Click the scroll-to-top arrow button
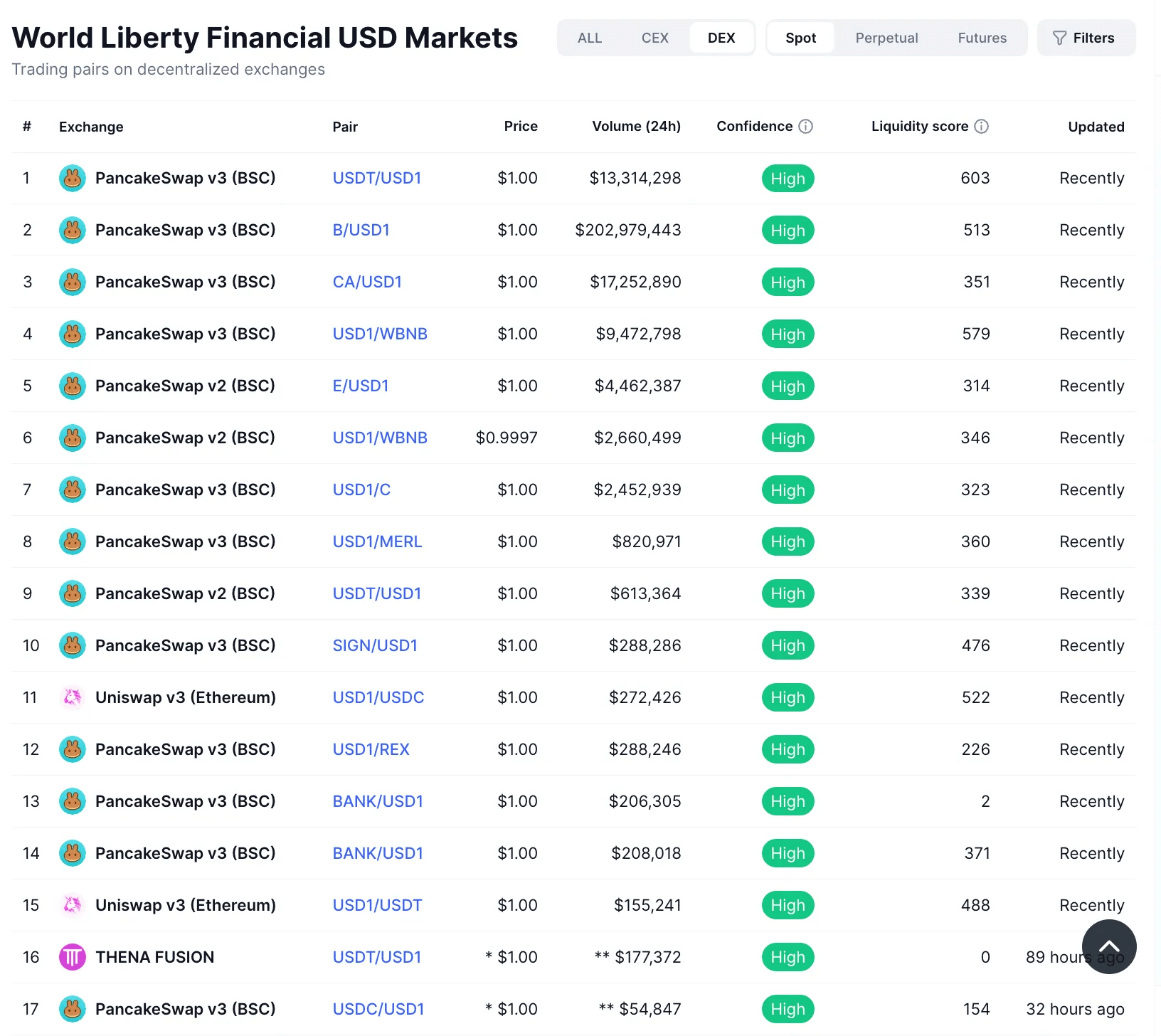Viewport: 1161px width, 1036px height. point(1108,946)
